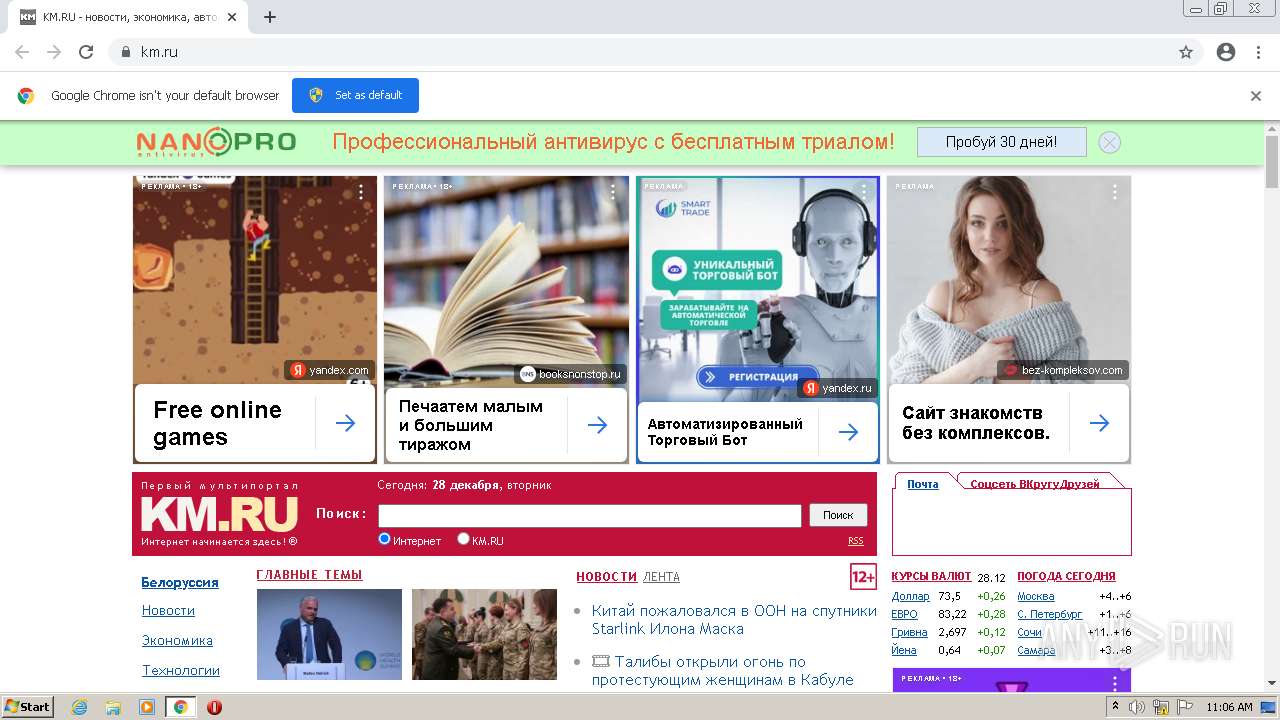Screen dimensions: 1280x720
Task: Follow arrow on Автоматизированный Торговый Бот ad
Action: click(849, 432)
